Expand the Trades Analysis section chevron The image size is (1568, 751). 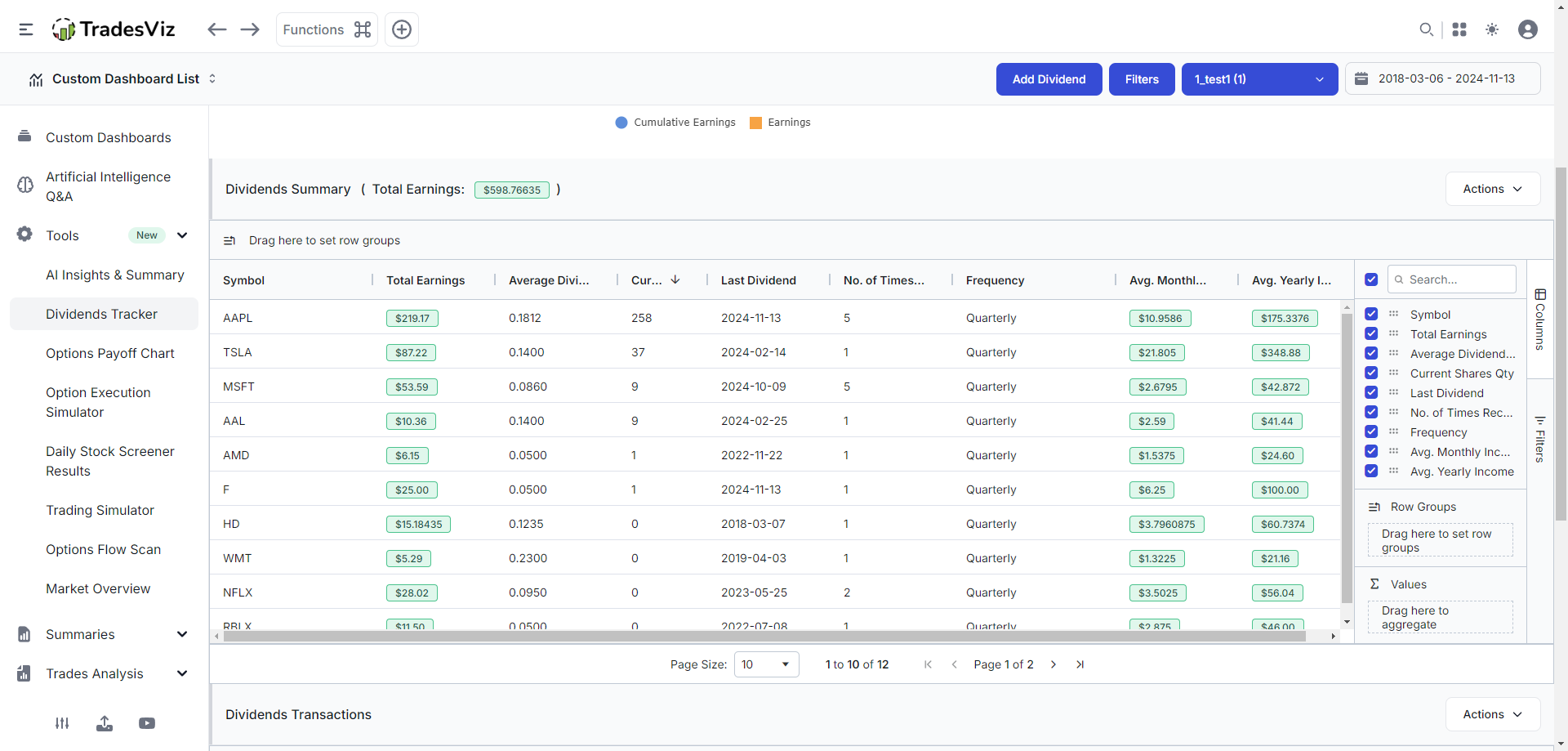click(182, 673)
